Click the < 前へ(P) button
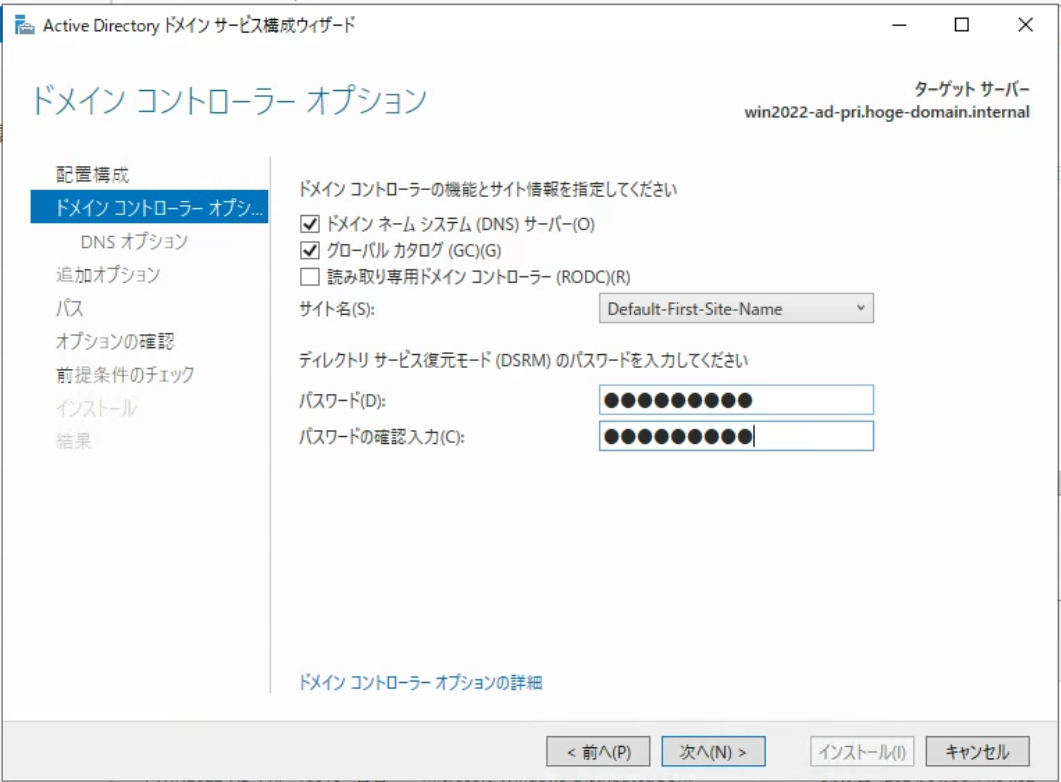Screen dimensions: 1061x782 [598, 752]
